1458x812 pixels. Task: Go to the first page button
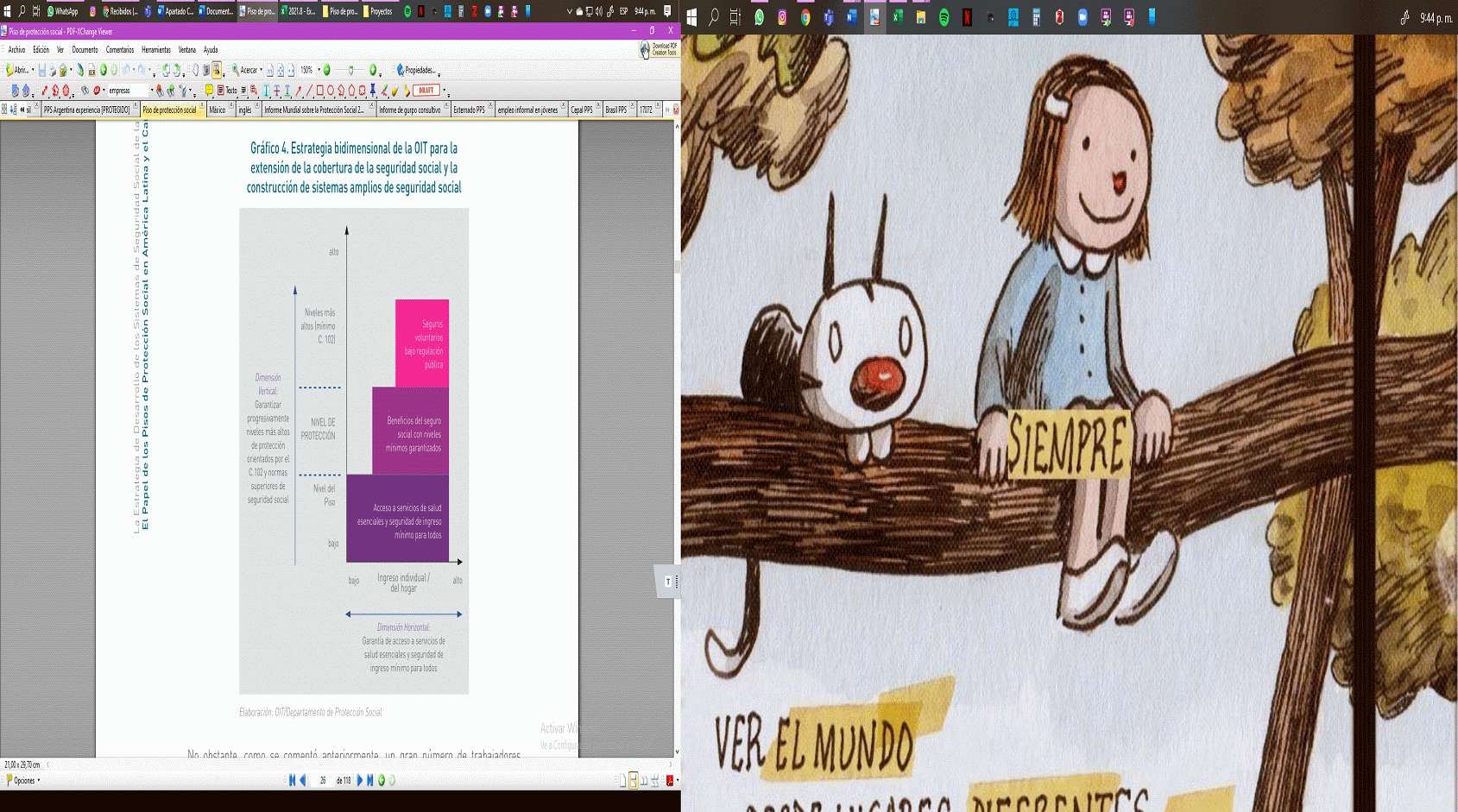coord(292,780)
